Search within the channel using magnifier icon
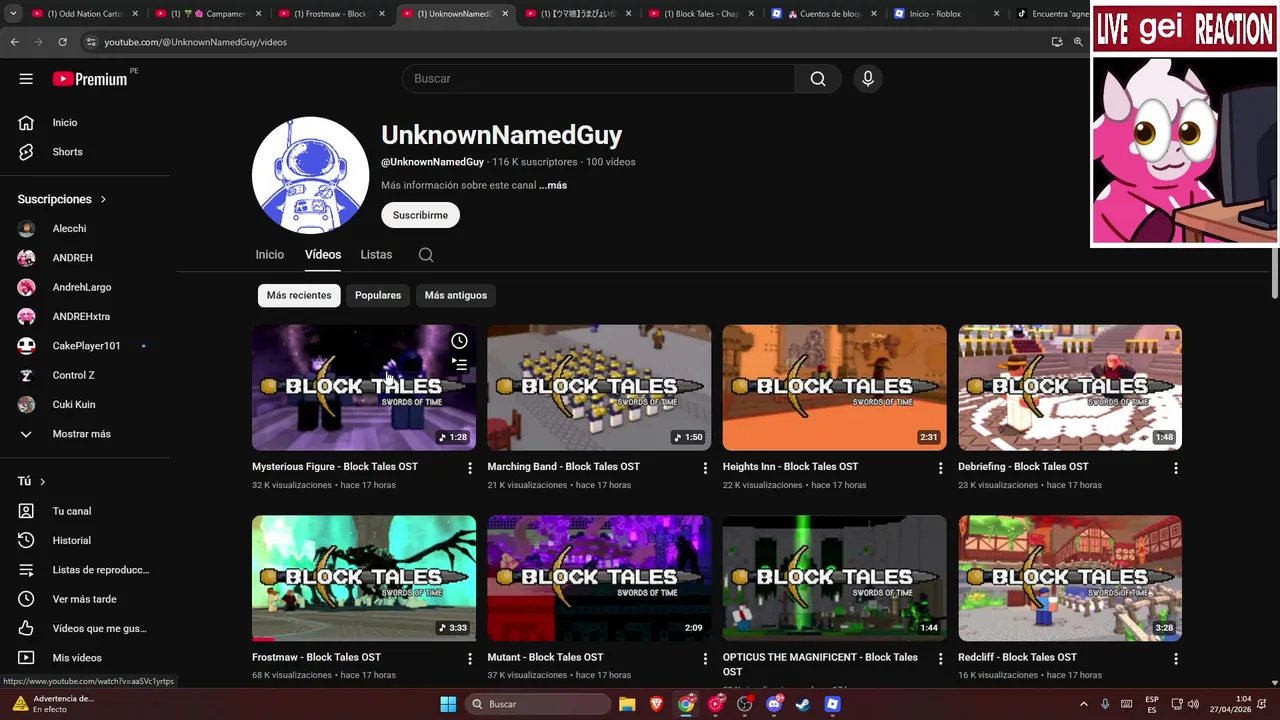1280x720 pixels. pyautogui.click(x=426, y=255)
